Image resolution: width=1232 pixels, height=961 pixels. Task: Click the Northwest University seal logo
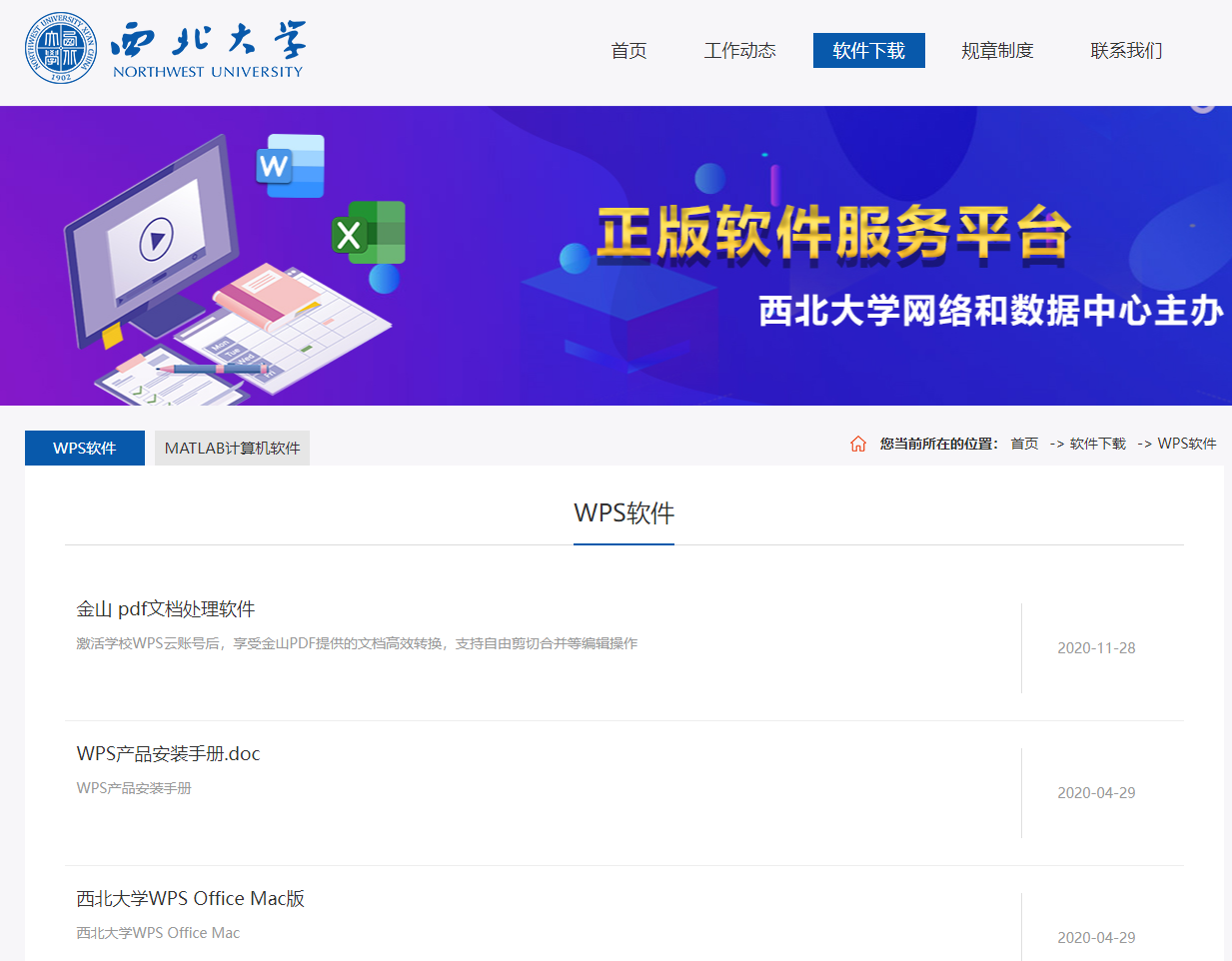61,48
